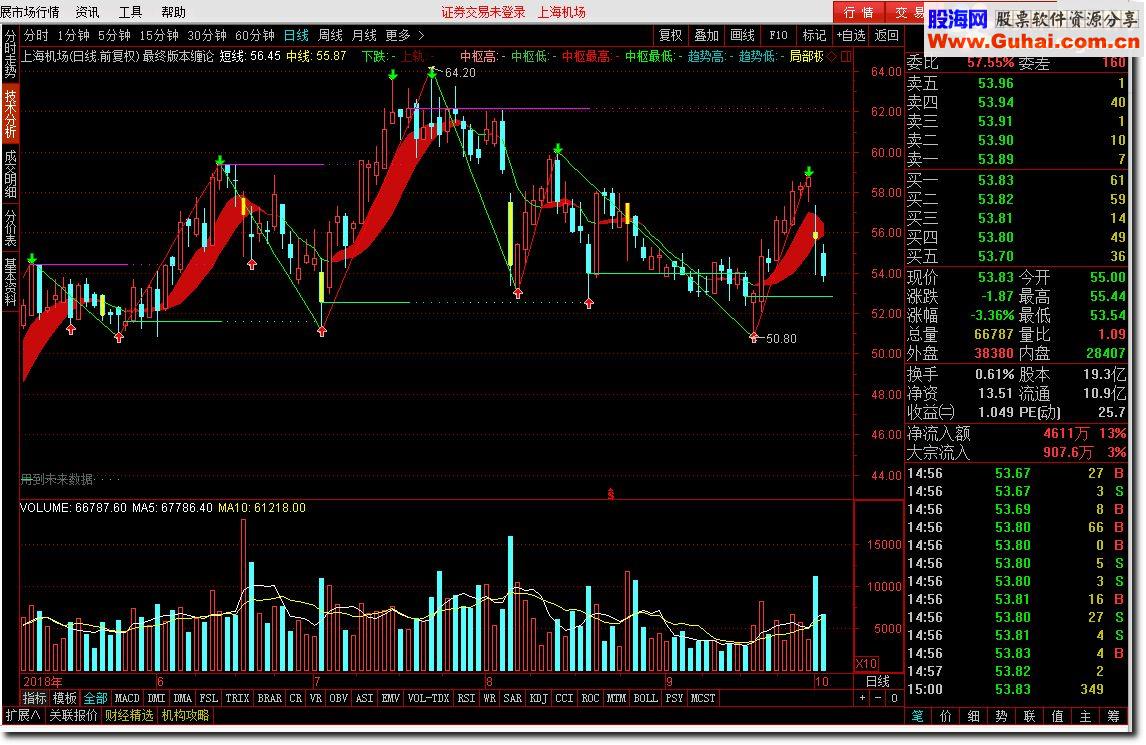Select the 1分钟 period

73,35
